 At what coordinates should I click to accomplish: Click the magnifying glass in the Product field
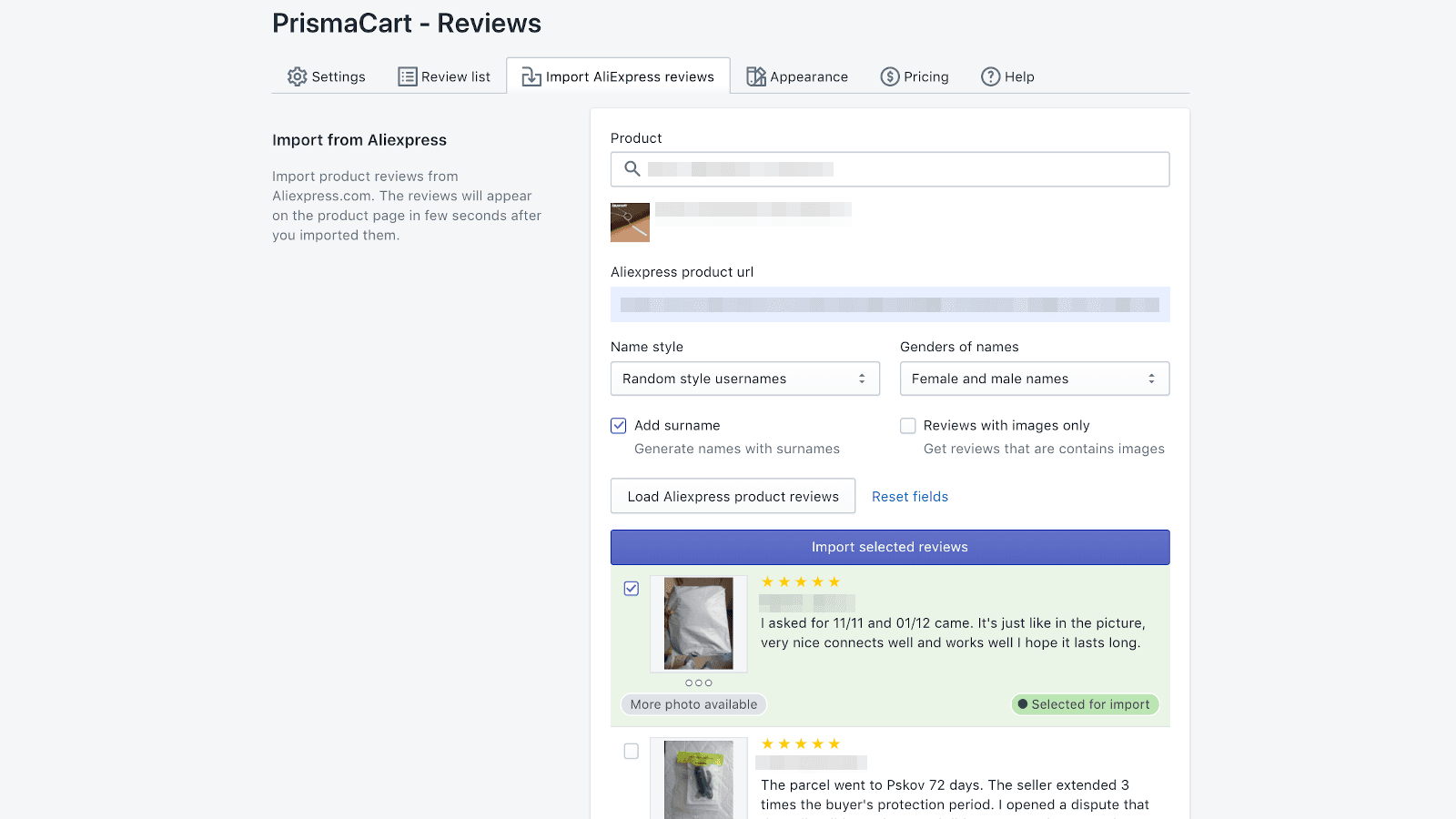(x=632, y=169)
